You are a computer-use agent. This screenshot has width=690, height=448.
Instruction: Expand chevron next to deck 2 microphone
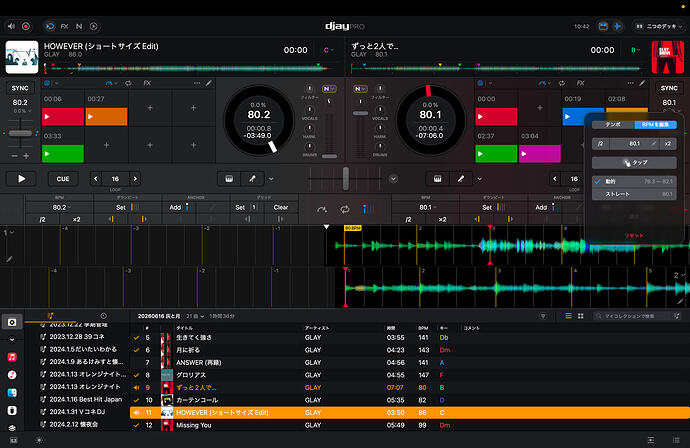pyautogui.click(x=480, y=179)
